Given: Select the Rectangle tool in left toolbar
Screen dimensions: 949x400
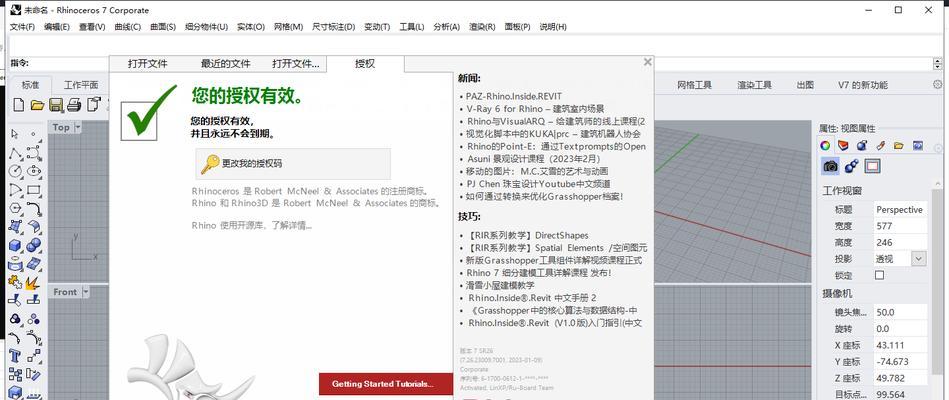Looking at the screenshot, I should coord(34,190).
